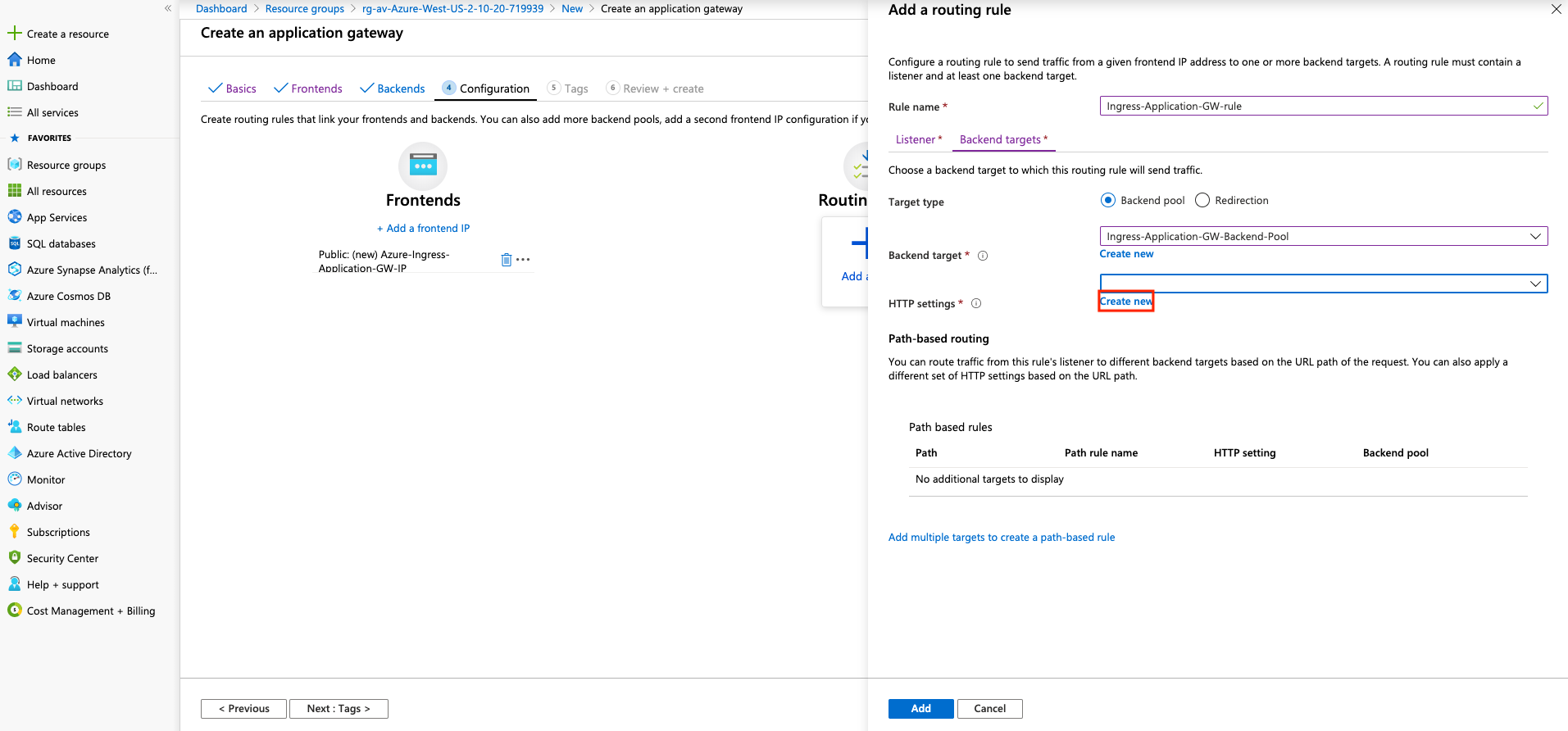Viewport: 1568px width, 731px height.
Task: Go to the Basics step tab
Action: [x=232, y=89]
